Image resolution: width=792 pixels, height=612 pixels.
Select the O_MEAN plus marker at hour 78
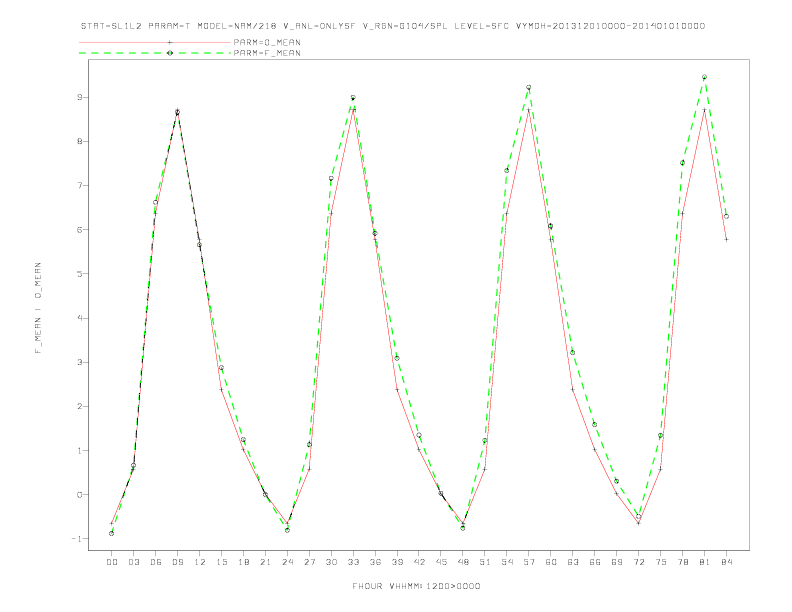(682, 213)
